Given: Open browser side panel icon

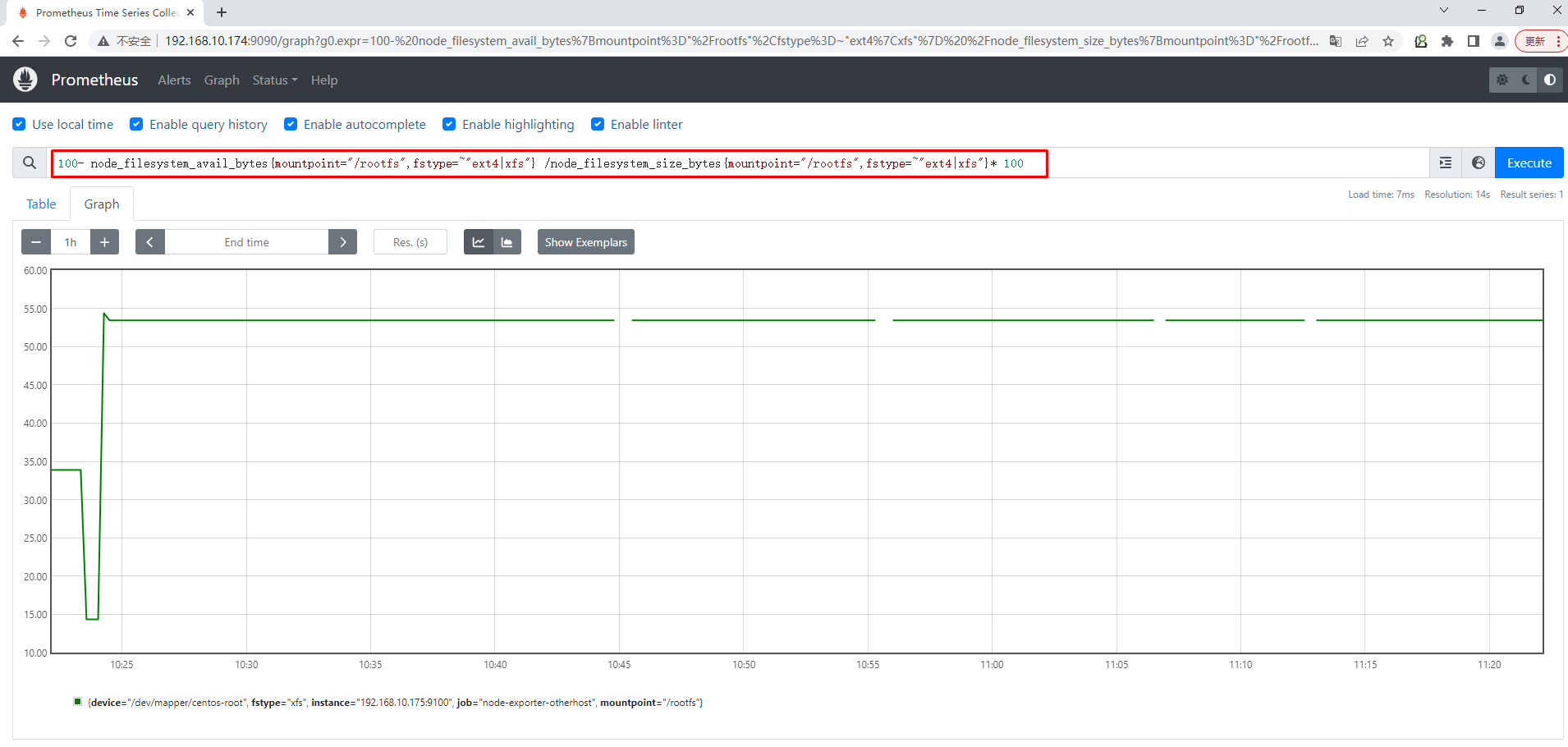Looking at the screenshot, I should pyautogui.click(x=1474, y=41).
